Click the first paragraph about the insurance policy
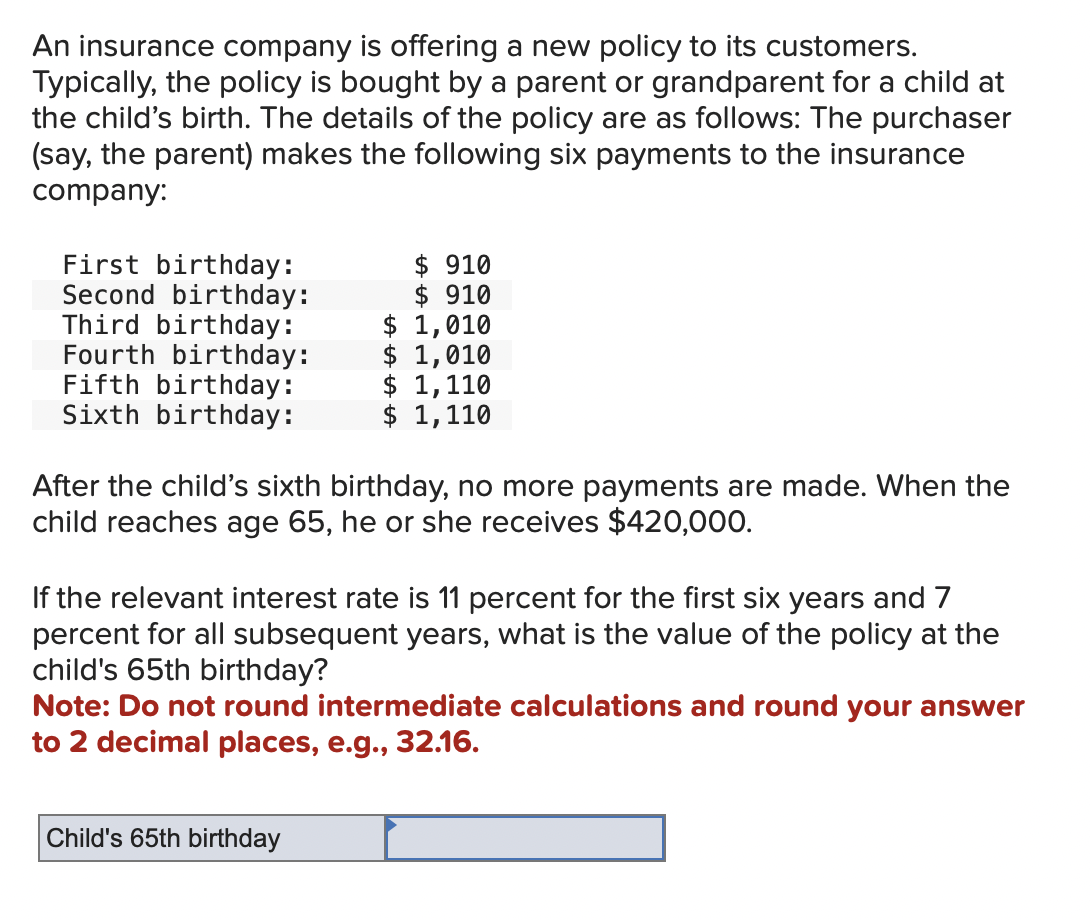 (521, 118)
